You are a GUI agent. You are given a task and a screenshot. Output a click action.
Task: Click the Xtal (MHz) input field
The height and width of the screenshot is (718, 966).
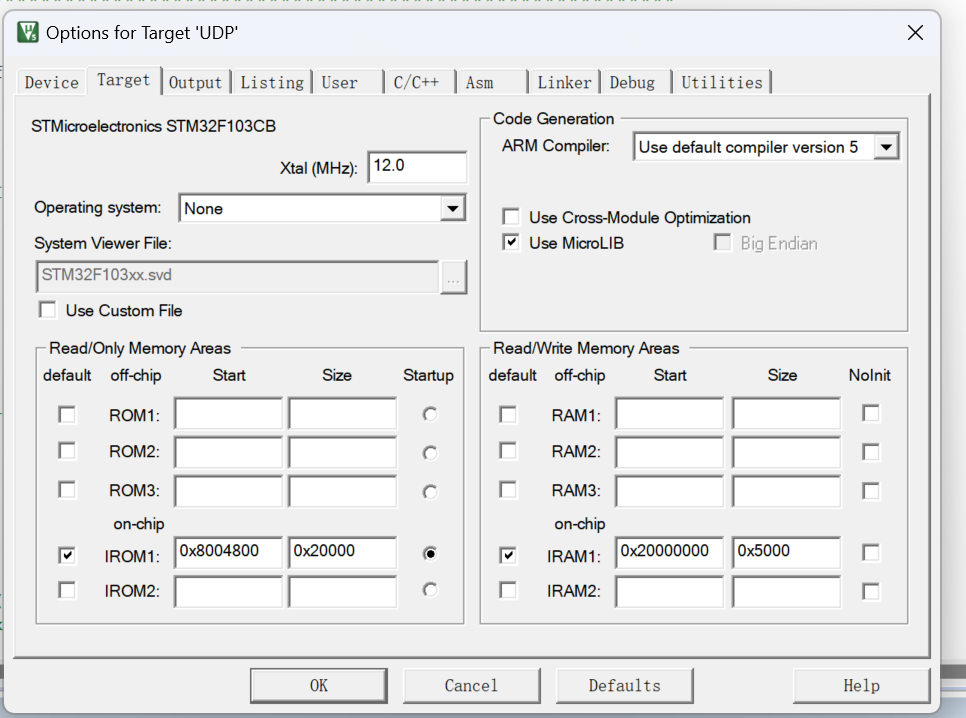point(417,166)
